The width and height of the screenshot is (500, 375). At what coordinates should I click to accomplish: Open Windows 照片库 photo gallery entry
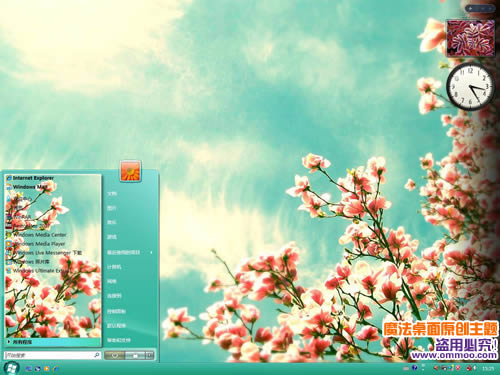[x=28, y=262]
